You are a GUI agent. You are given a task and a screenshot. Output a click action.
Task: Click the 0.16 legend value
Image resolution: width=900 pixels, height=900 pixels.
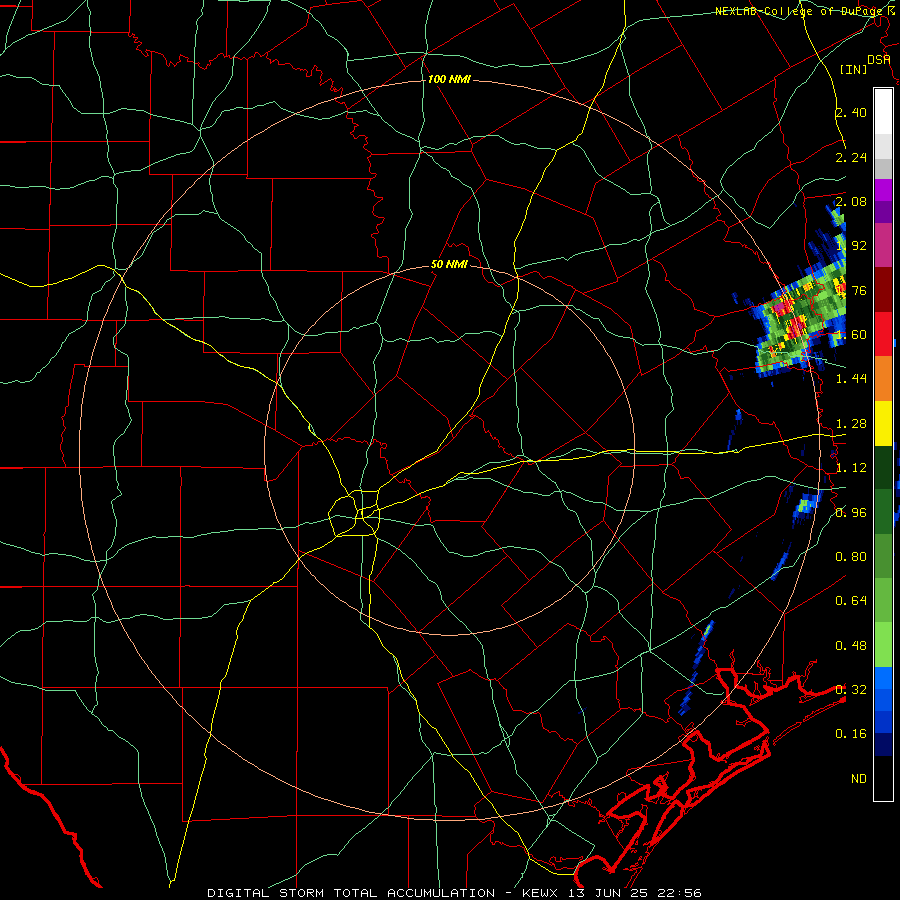[x=851, y=734]
